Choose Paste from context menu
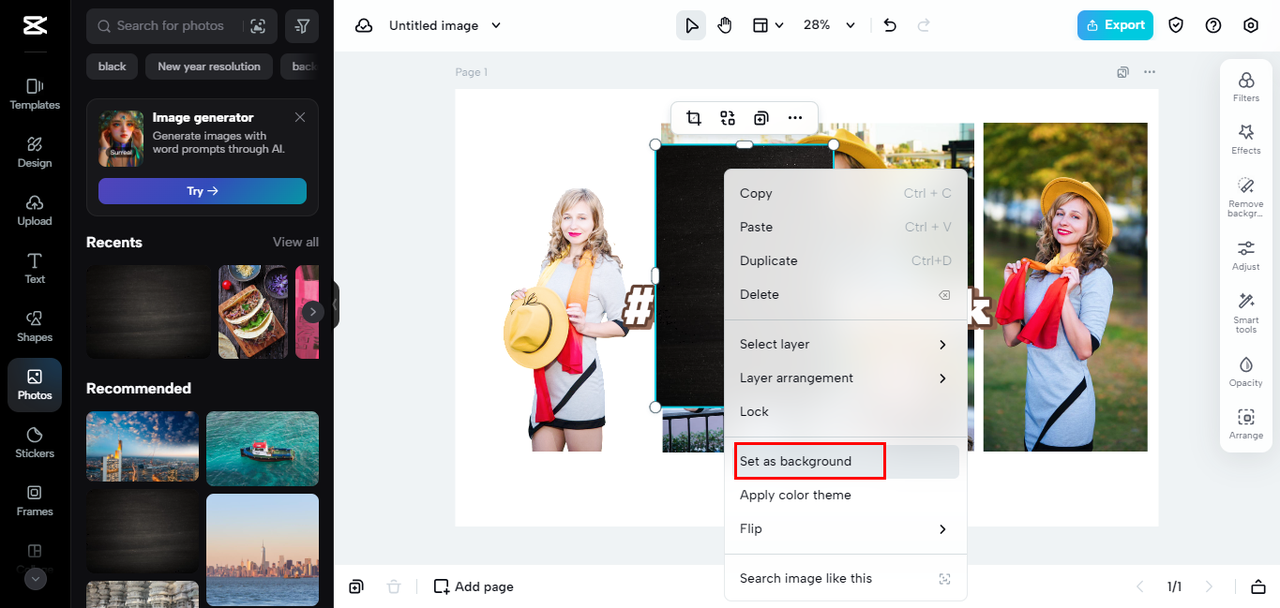The height and width of the screenshot is (608, 1280). [x=845, y=227]
